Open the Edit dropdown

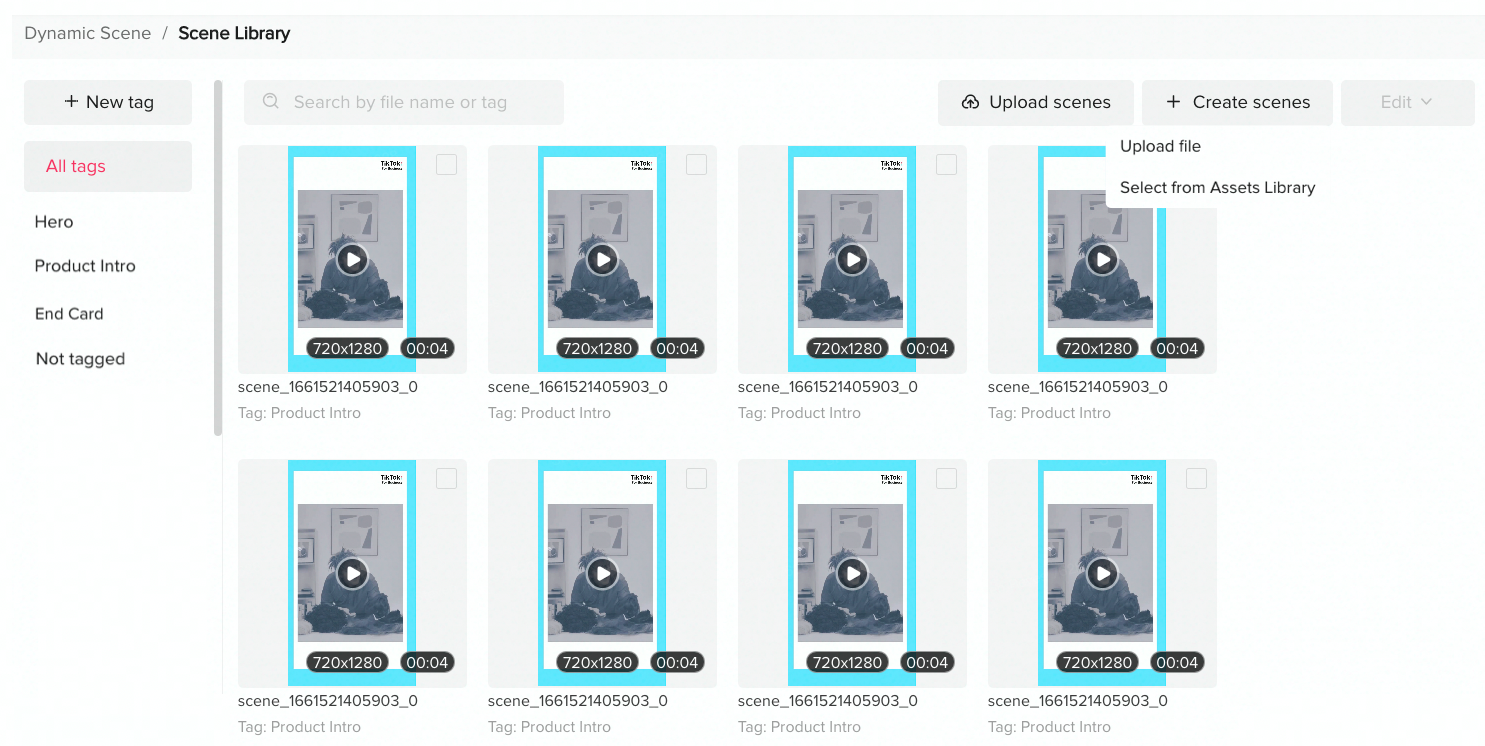[1407, 102]
